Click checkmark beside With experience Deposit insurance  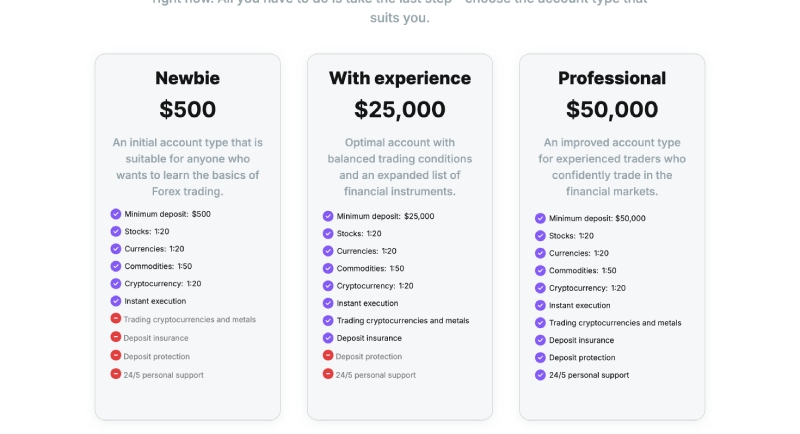328,338
